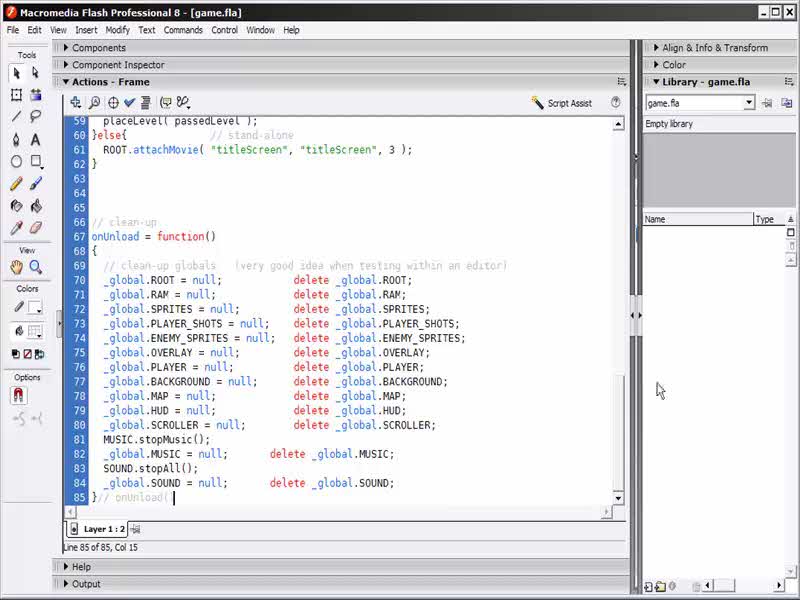Viewport: 800px width, 600px height.
Task: Select the Paint Bucket tool
Action: pos(36,207)
